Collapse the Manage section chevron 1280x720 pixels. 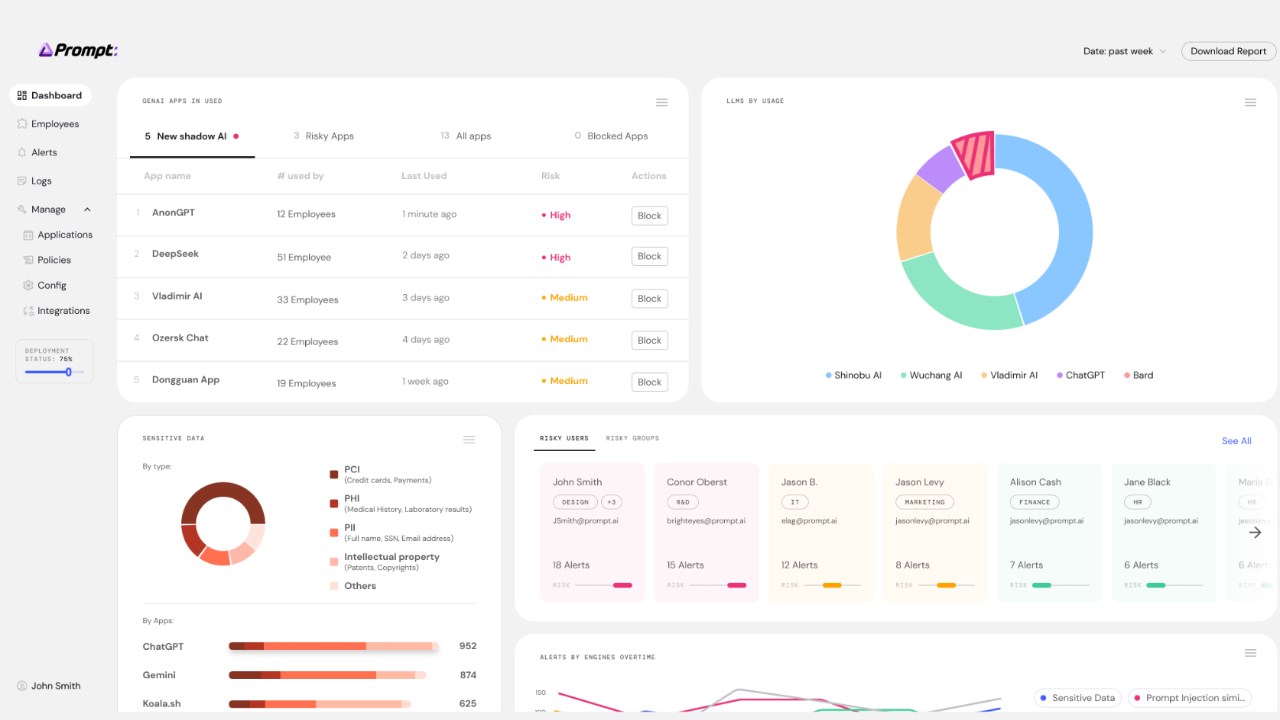[87, 210]
